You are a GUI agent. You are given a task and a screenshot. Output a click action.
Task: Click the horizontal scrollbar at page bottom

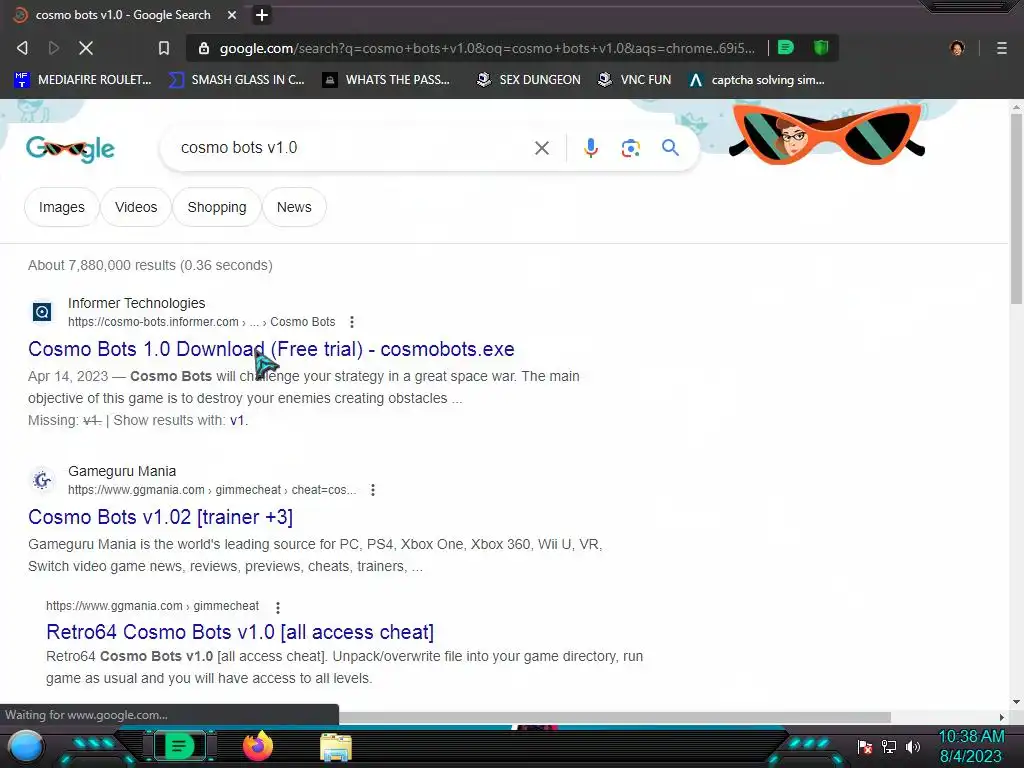tap(615, 717)
